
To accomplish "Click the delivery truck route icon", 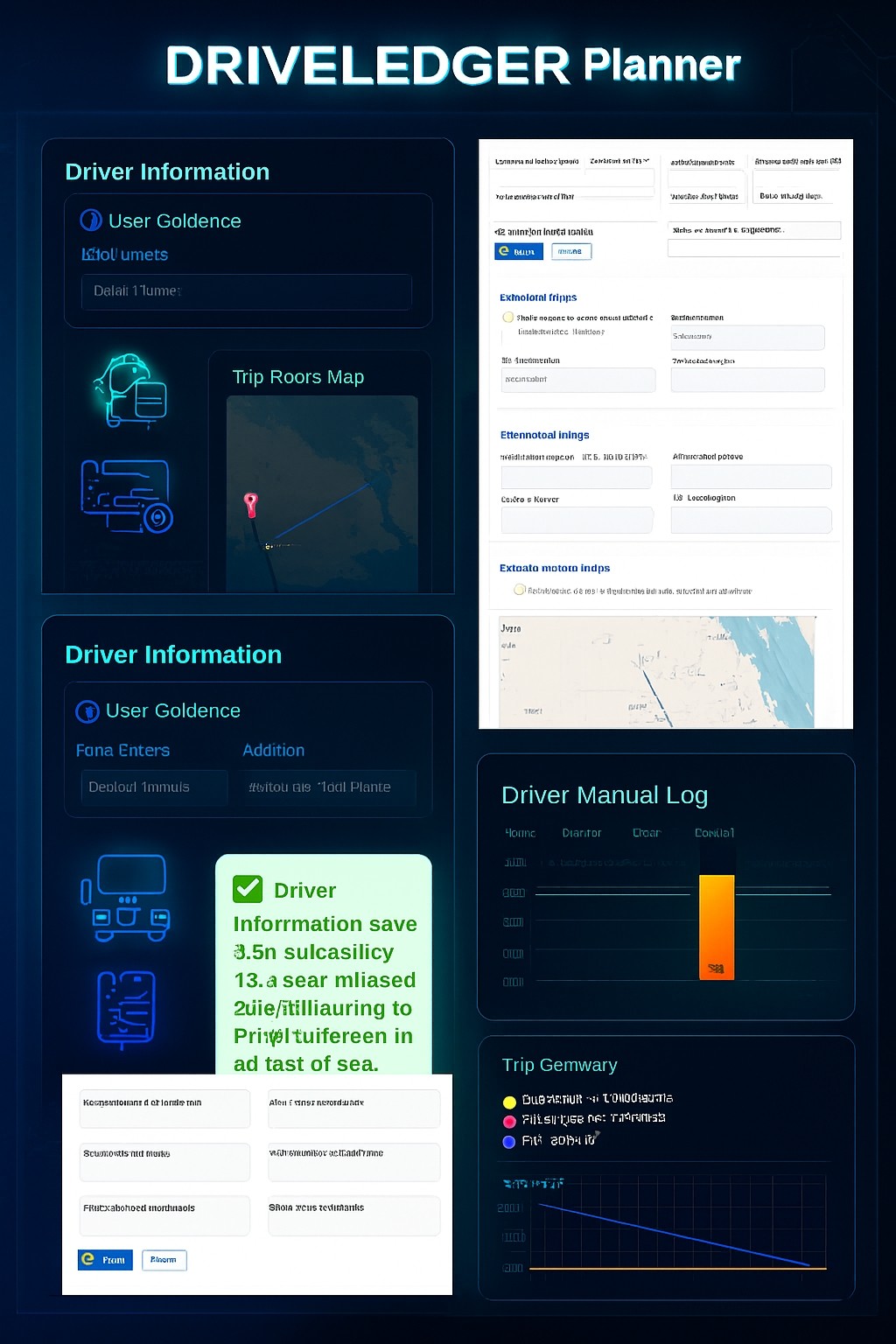I will pos(127,496).
